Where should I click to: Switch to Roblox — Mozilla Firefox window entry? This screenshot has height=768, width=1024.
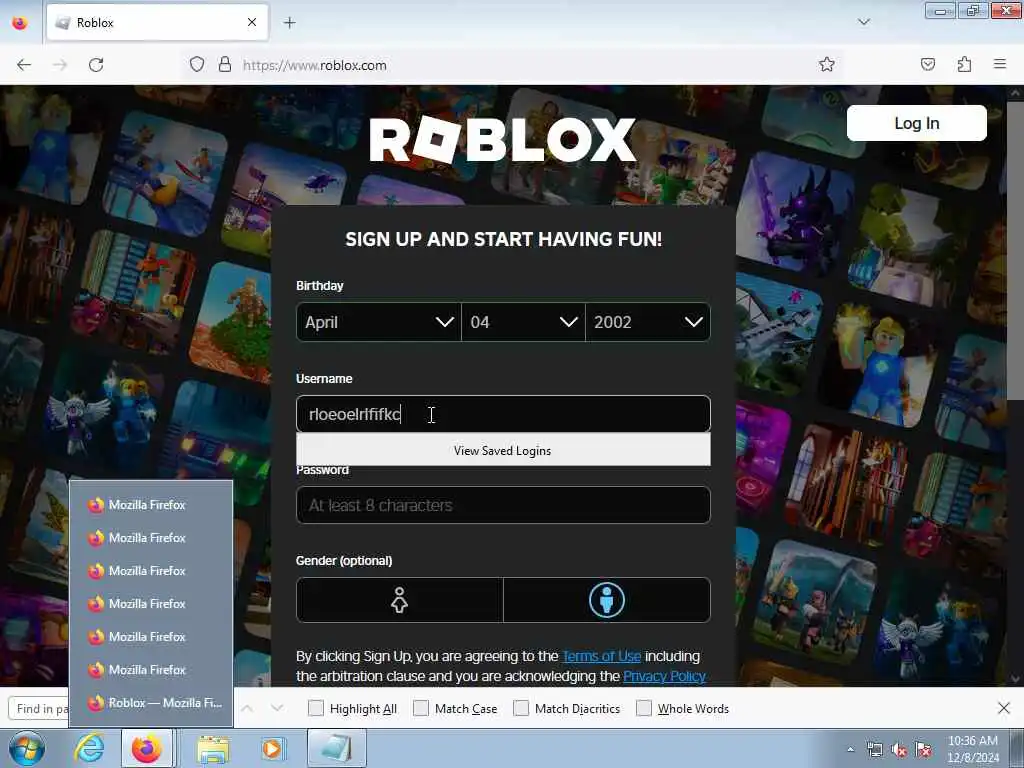(x=151, y=703)
